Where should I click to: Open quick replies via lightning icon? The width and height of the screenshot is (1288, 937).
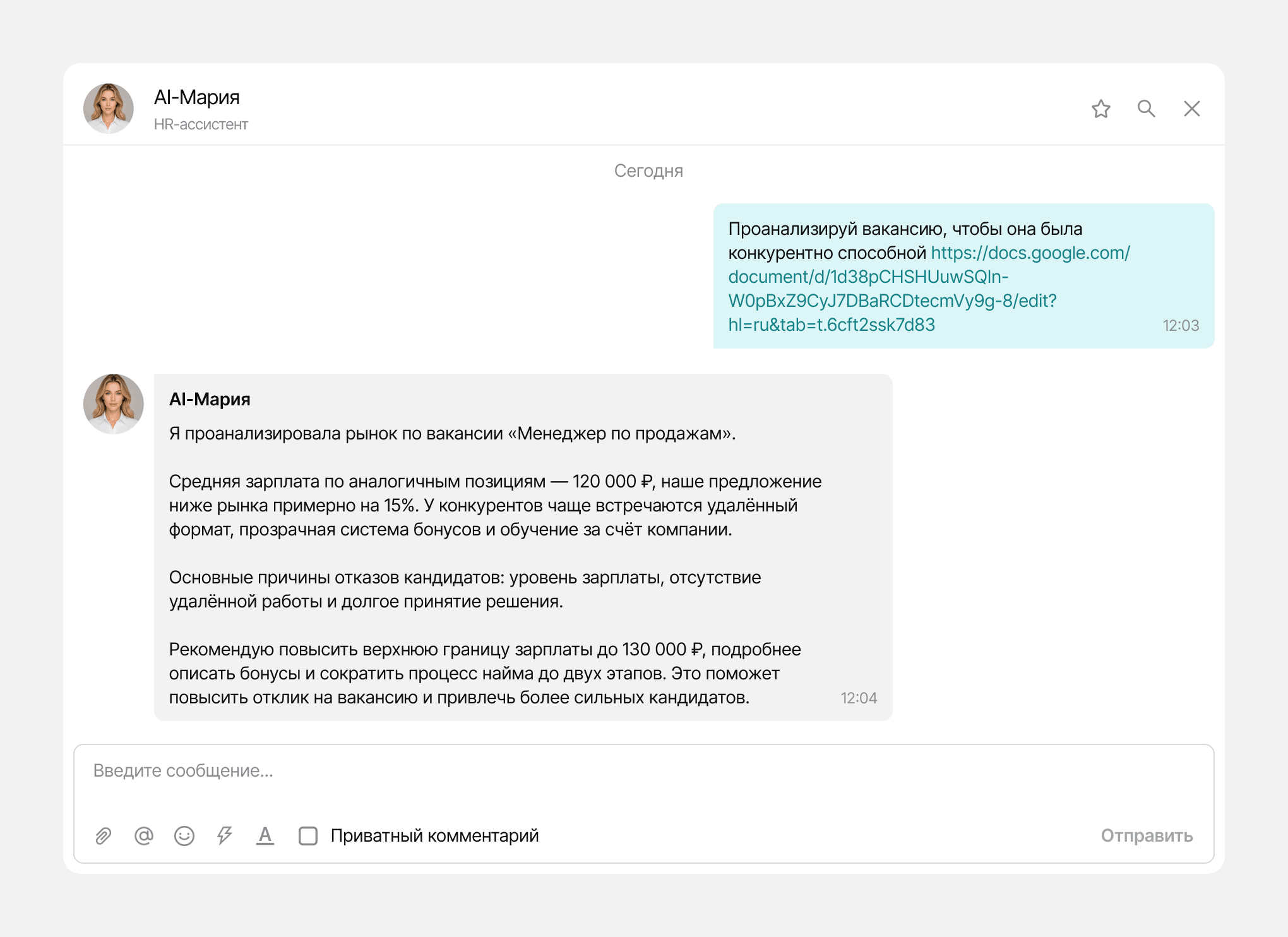click(x=225, y=836)
